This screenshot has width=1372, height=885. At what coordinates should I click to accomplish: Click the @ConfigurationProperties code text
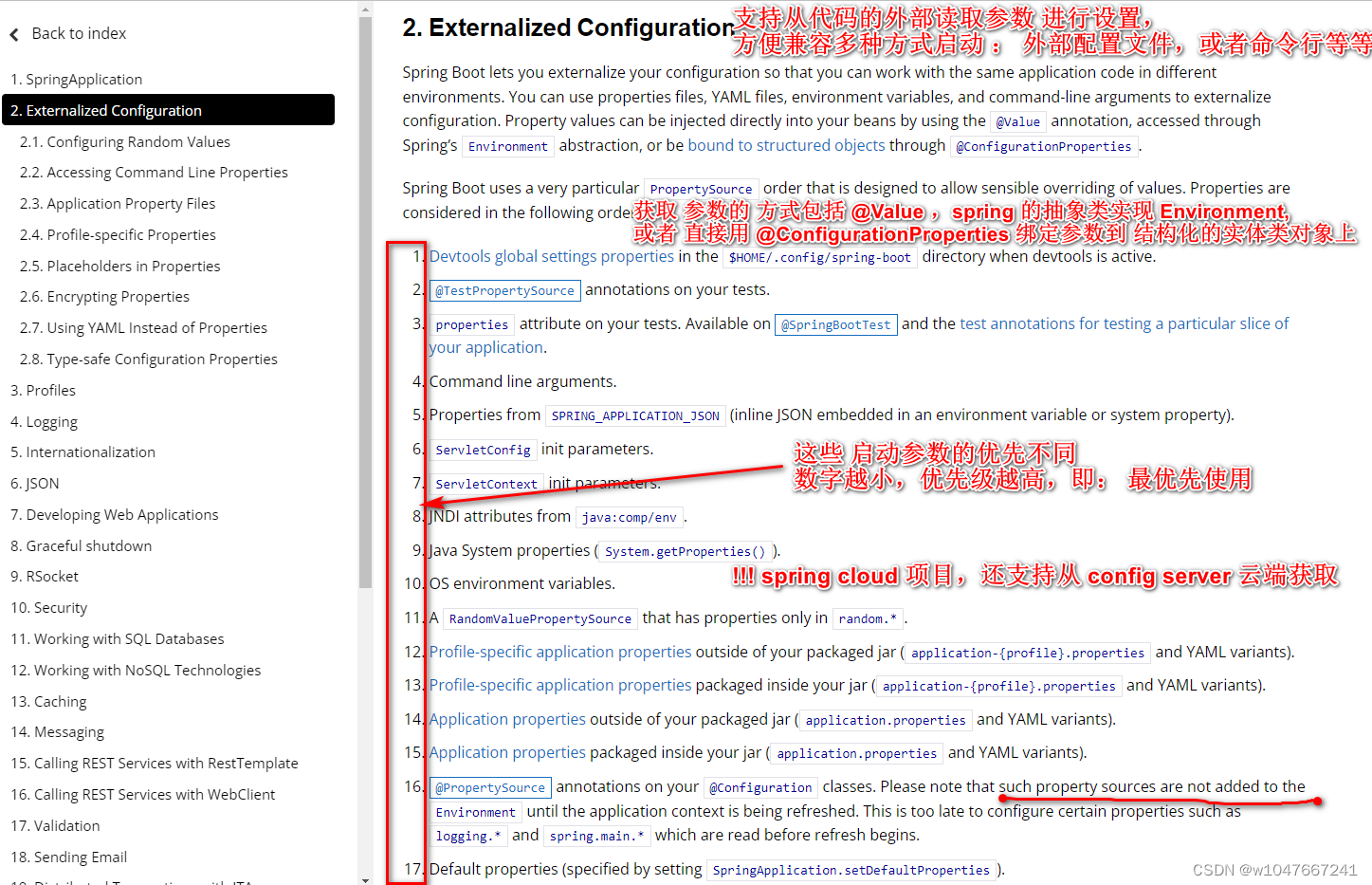(1043, 146)
